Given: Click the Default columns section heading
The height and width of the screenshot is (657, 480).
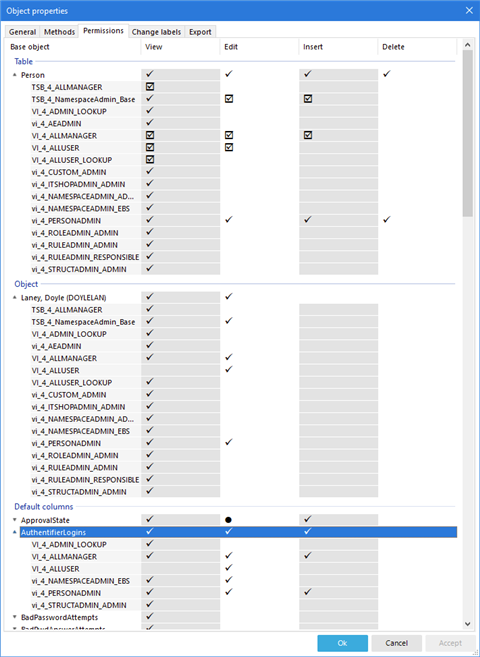Looking at the screenshot, I should click(x=44, y=507).
